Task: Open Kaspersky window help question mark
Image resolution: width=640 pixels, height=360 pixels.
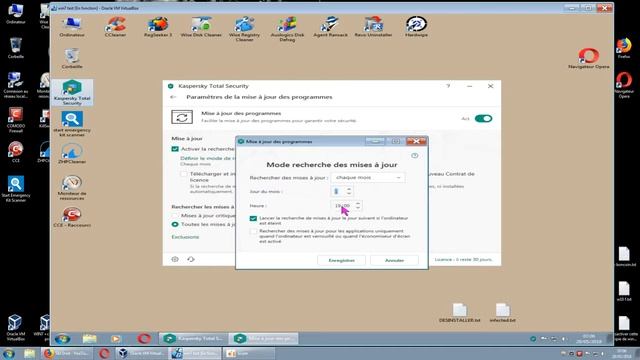Action: (448, 86)
